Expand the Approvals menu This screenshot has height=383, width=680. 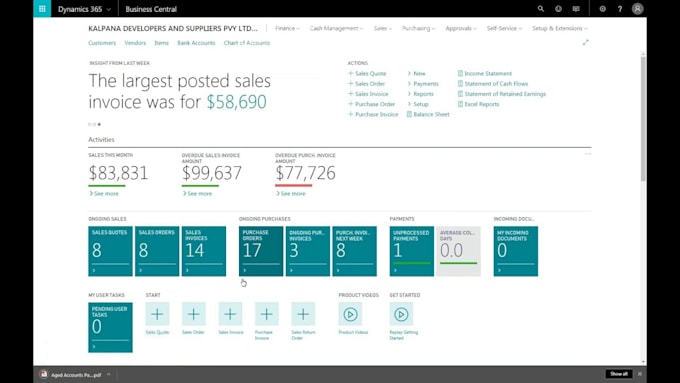(461, 28)
